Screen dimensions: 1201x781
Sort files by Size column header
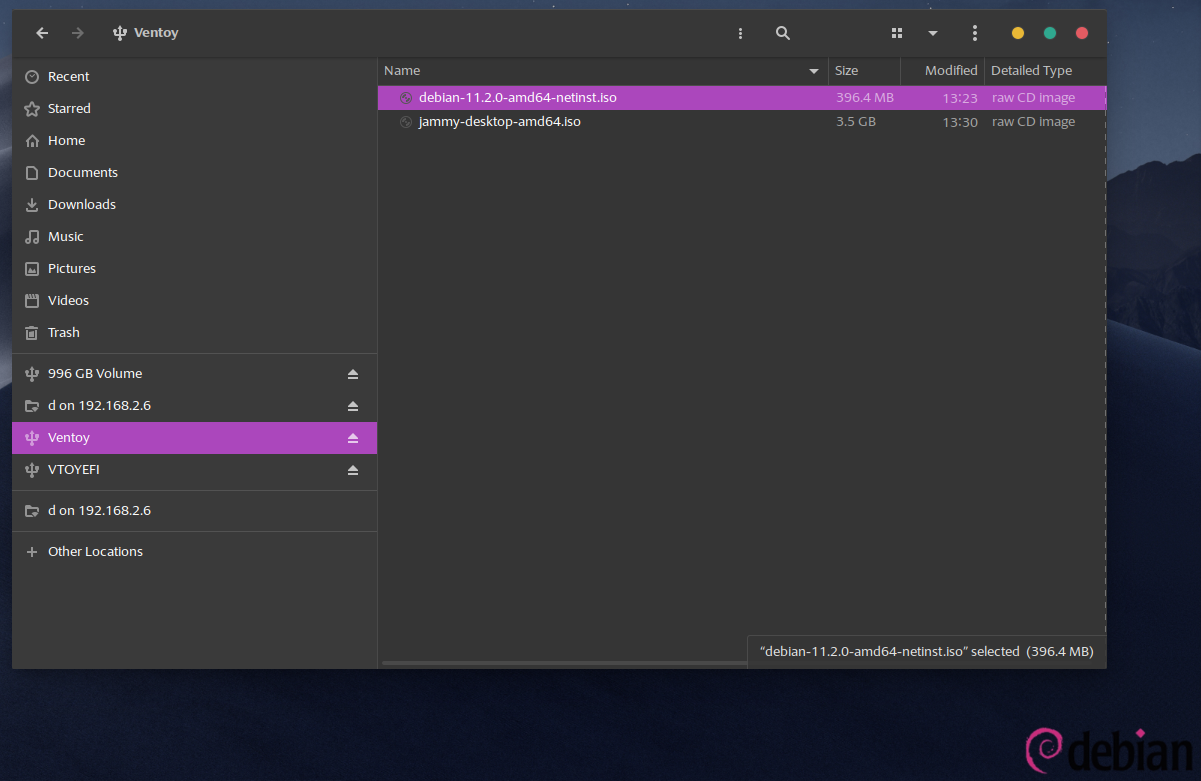pos(863,71)
